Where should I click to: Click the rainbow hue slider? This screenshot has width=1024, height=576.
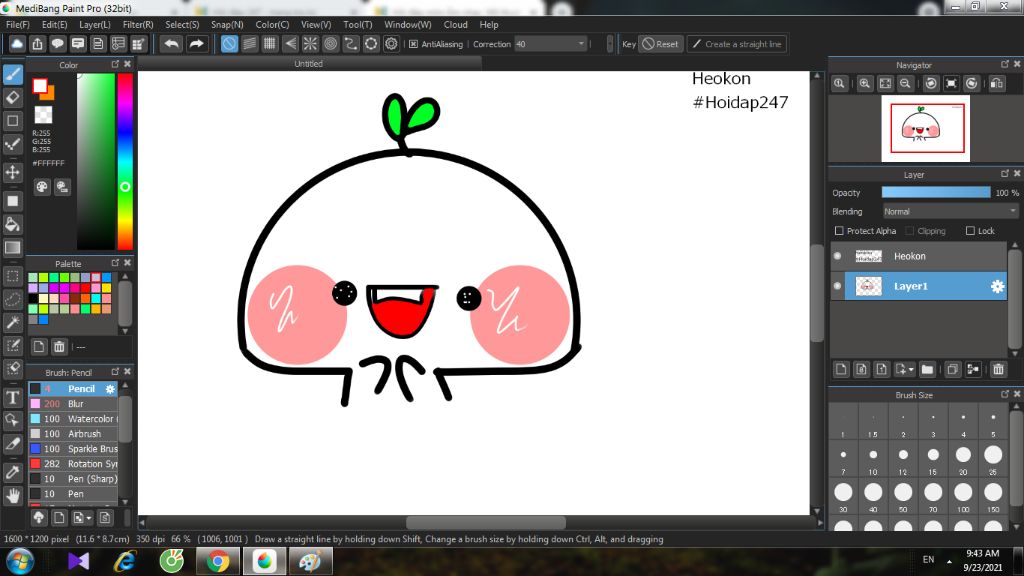coord(125,161)
